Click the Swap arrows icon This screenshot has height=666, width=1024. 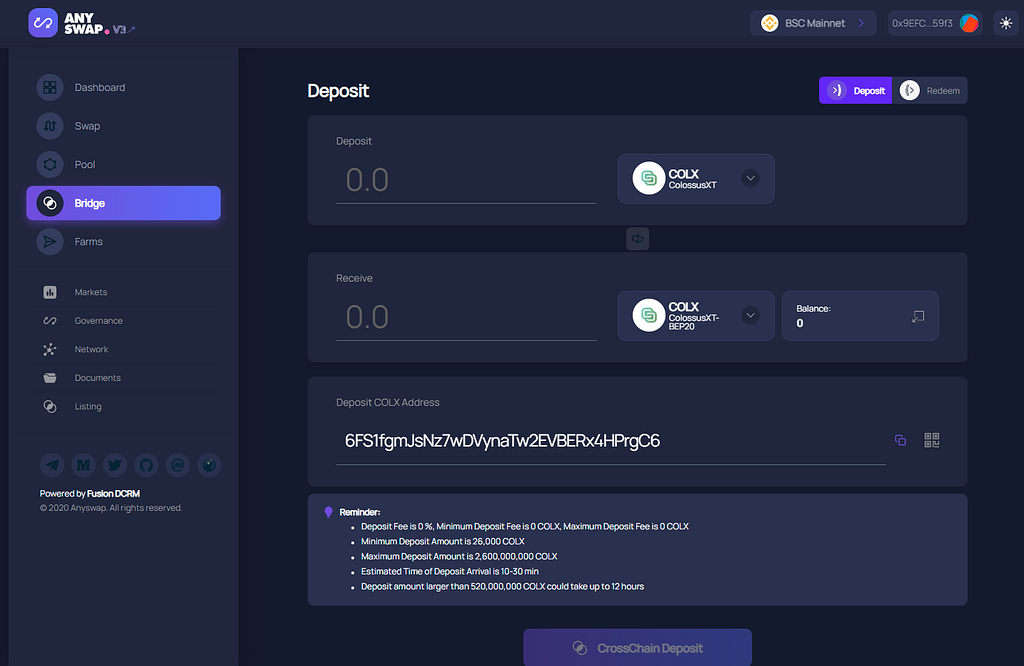[x=50, y=126]
